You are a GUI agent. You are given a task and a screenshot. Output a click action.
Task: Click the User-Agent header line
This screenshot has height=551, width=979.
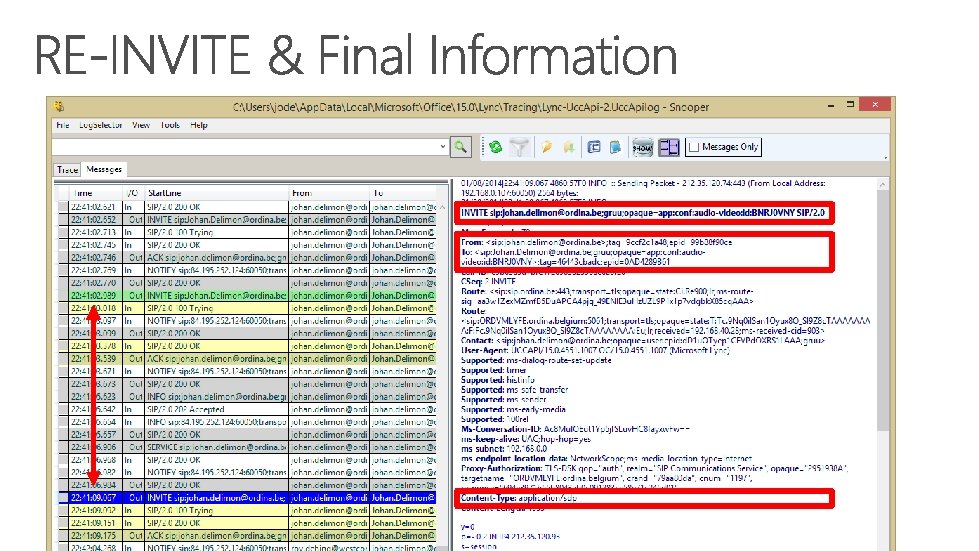pos(595,351)
